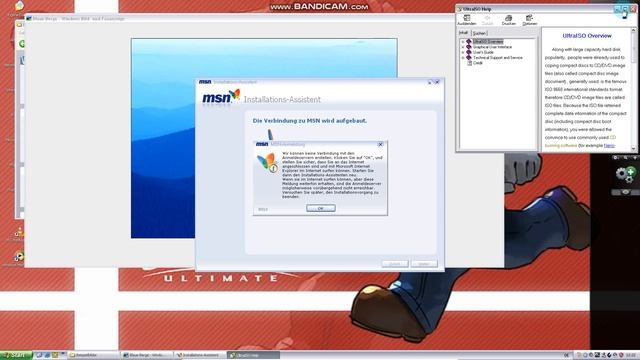Follow the Nero link in help text

point(609,145)
